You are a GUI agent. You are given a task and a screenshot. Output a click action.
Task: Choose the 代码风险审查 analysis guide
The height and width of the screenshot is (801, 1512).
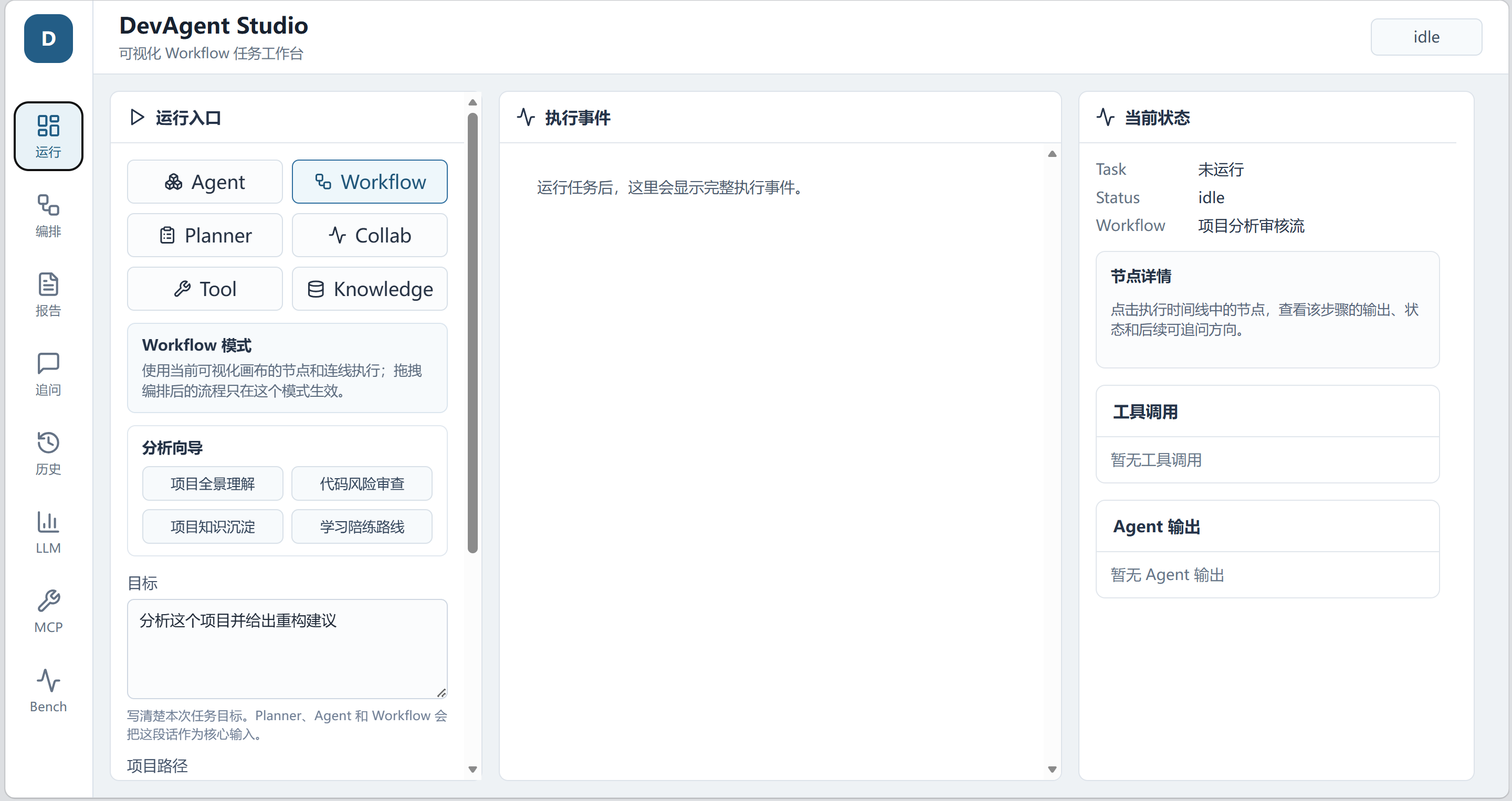click(x=362, y=483)
